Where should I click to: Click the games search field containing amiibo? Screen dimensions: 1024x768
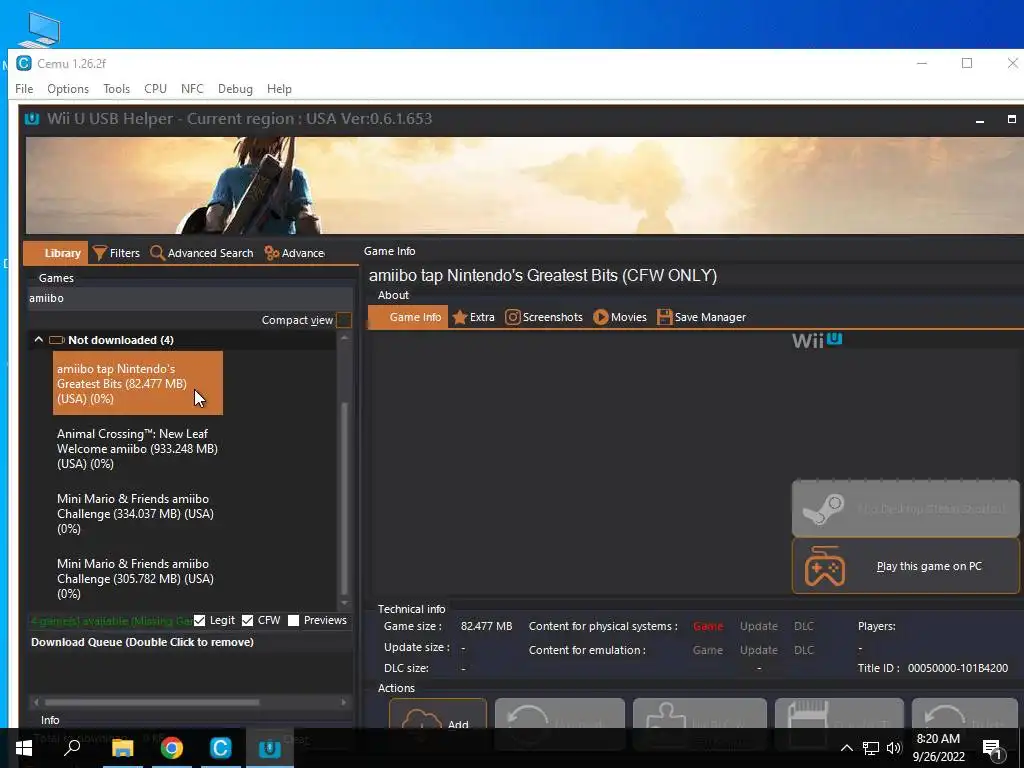[x=190, y=298]
